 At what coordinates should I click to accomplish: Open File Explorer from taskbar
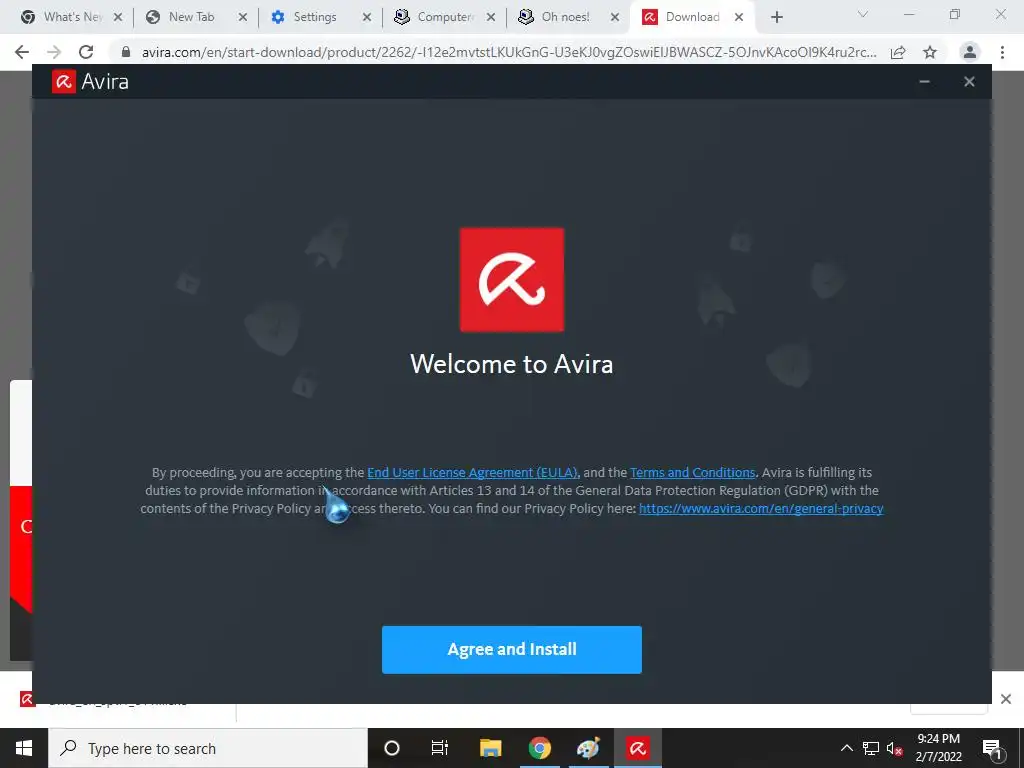(x=490, y=748)
